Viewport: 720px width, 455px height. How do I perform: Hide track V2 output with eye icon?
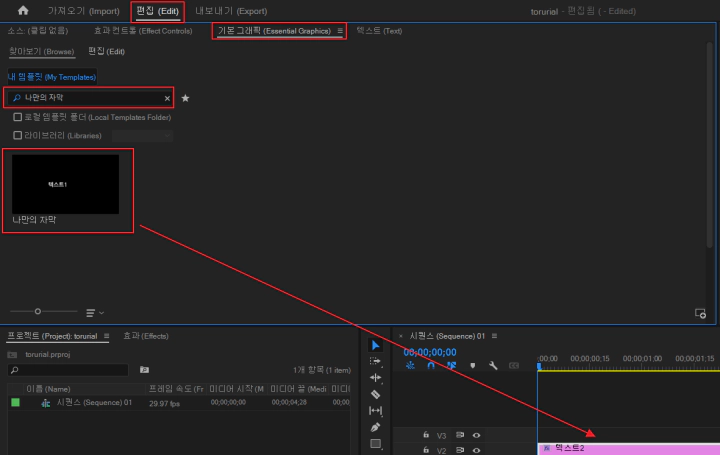click(476, 450)
